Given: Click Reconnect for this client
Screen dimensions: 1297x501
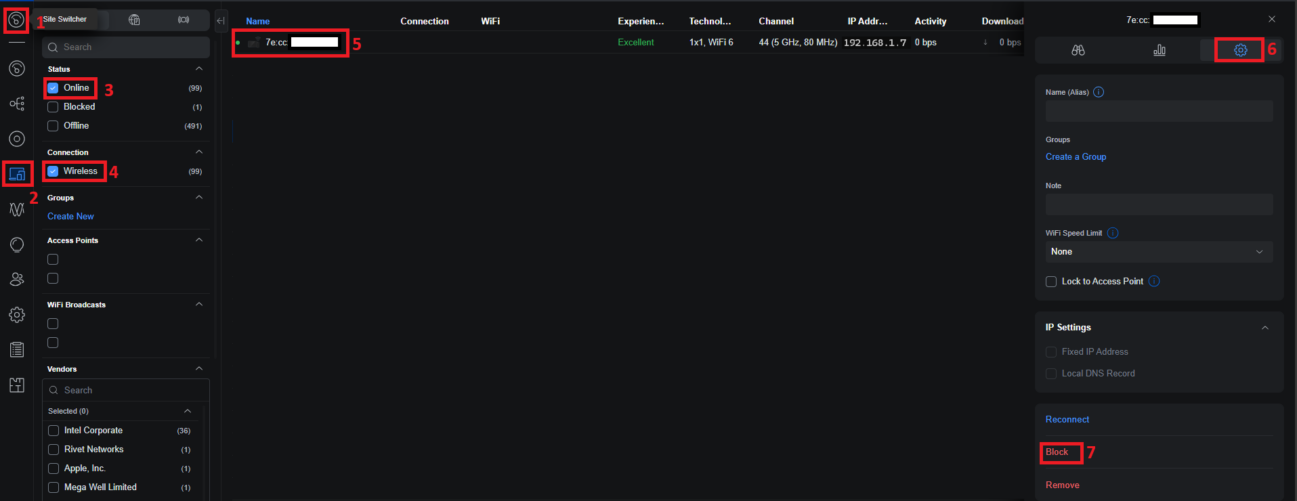Looking at the screenshot, I should pyautogui.click(x=1067, y=420).
